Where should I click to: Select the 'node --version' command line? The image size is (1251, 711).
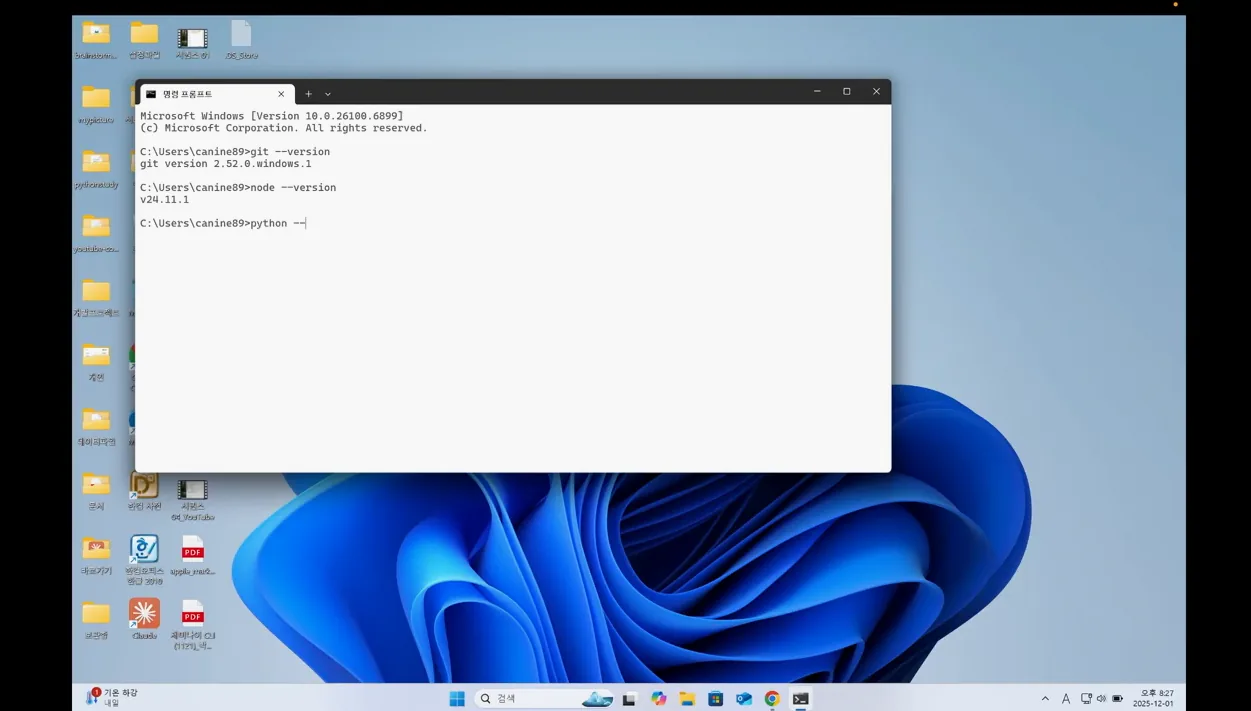238,188
